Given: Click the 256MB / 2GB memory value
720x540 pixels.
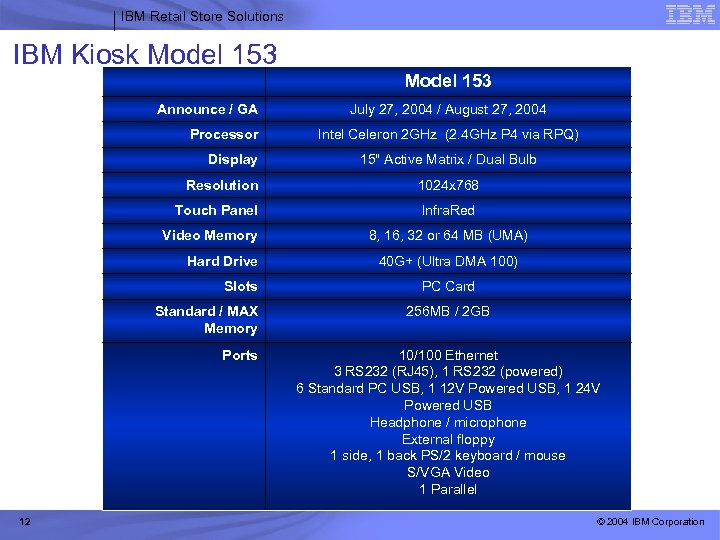Looking at the screenshot, I should click(x=448, y=311).
